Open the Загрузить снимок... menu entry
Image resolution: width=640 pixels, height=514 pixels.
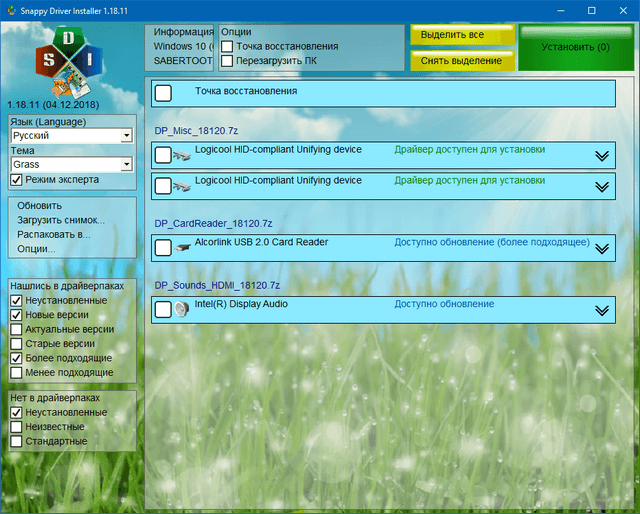60,220
